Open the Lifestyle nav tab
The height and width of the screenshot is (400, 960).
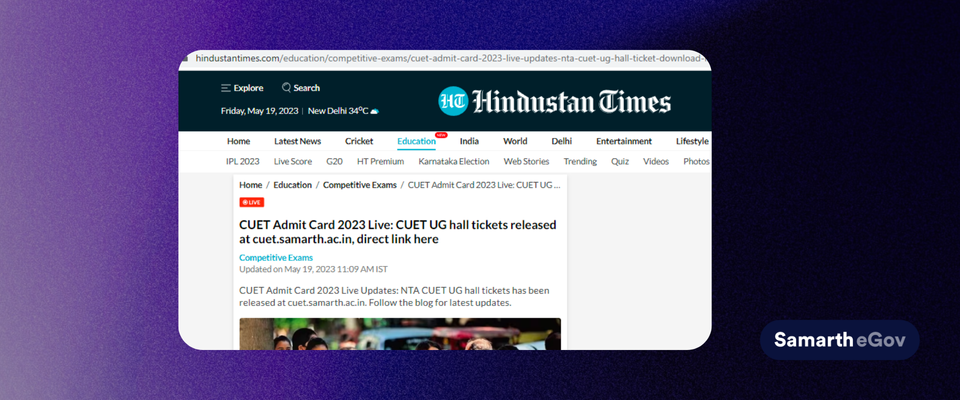coord(692,141)
